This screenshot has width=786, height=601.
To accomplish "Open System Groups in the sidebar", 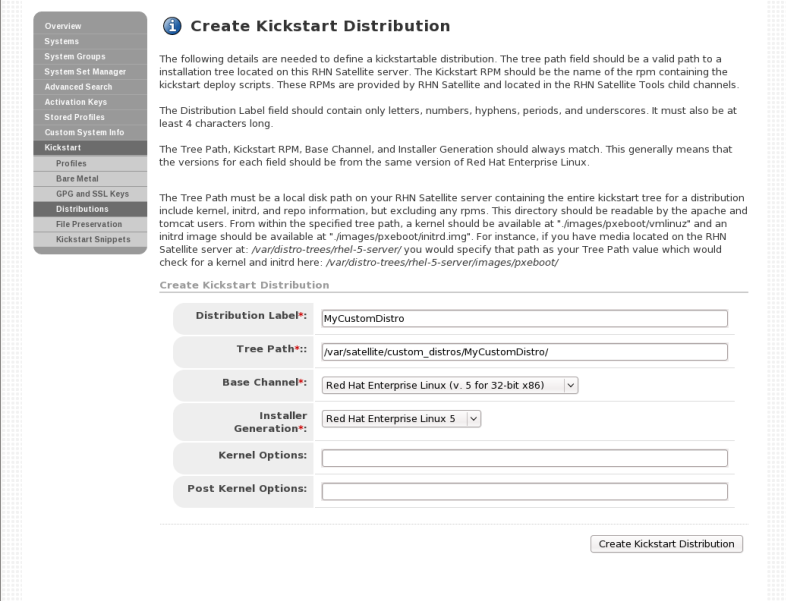I will (x=74, y=56).
